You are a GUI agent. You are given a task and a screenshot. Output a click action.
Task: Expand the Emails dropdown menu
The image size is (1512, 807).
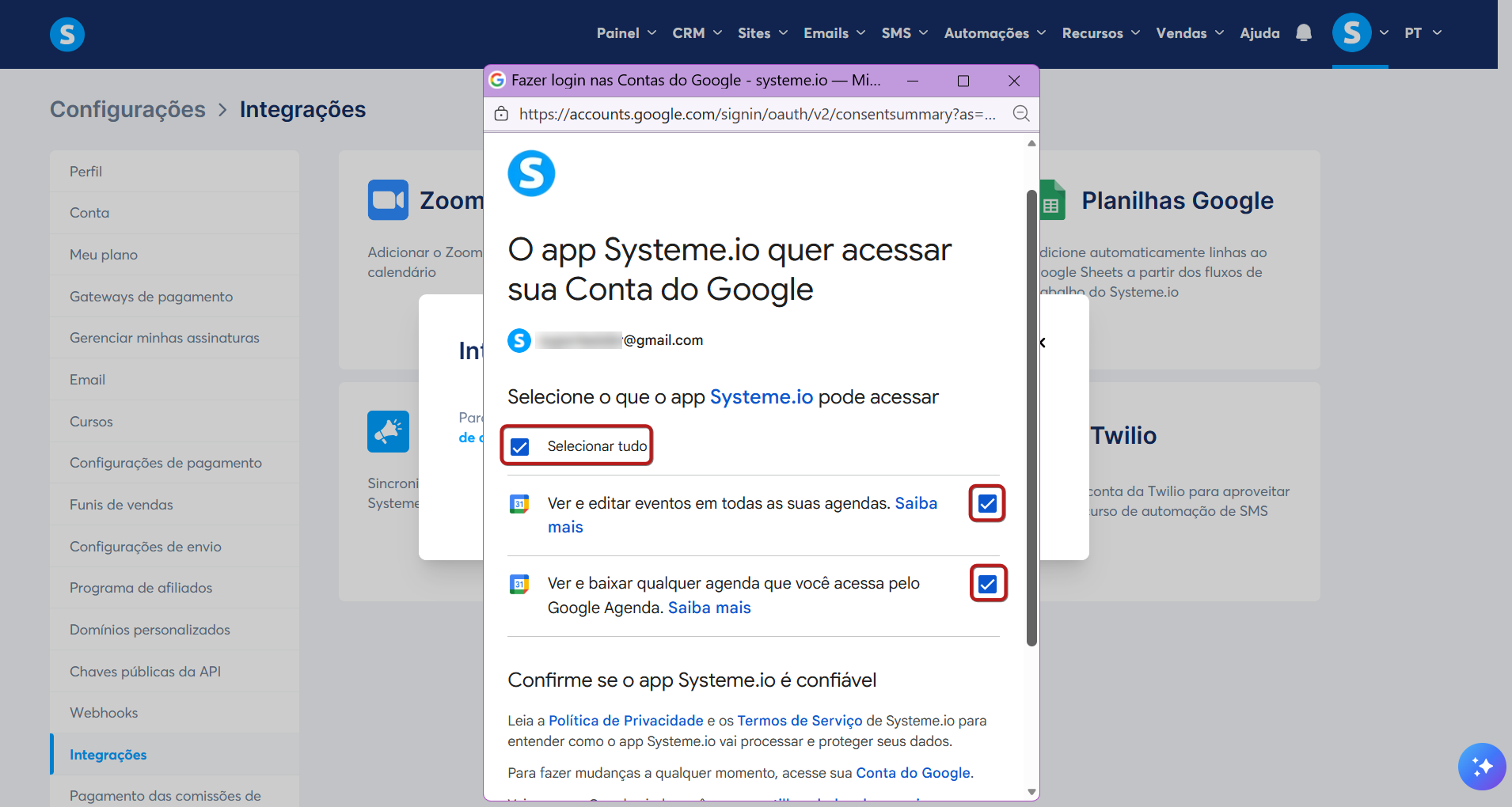[x=834, y=33]
